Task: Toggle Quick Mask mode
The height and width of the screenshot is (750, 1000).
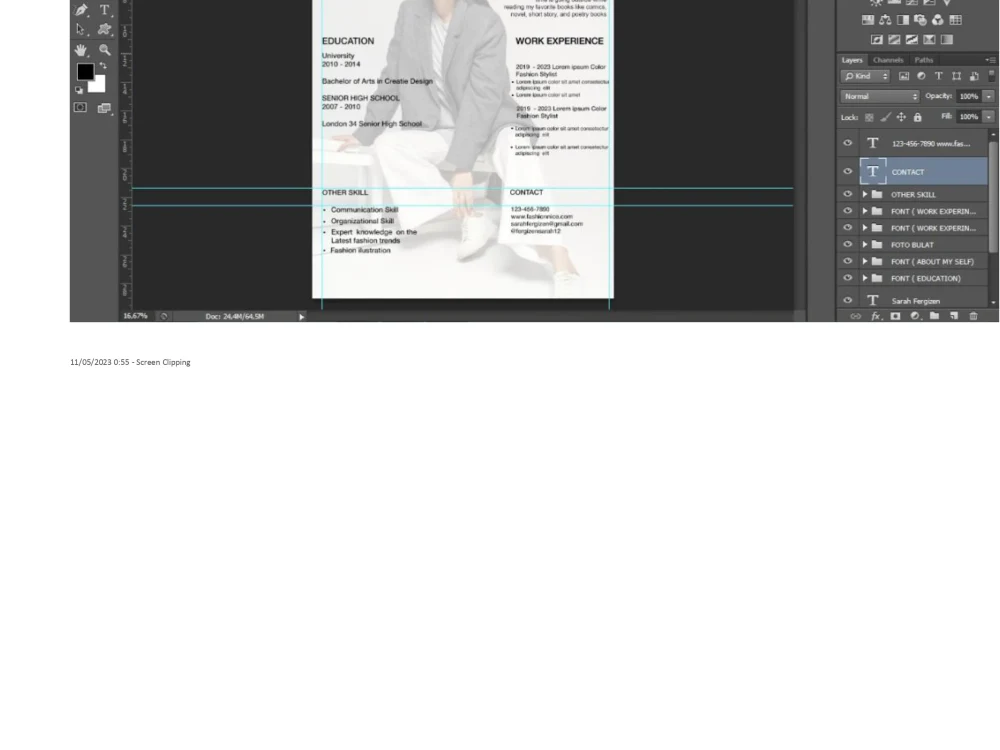Action: point(80,107)
